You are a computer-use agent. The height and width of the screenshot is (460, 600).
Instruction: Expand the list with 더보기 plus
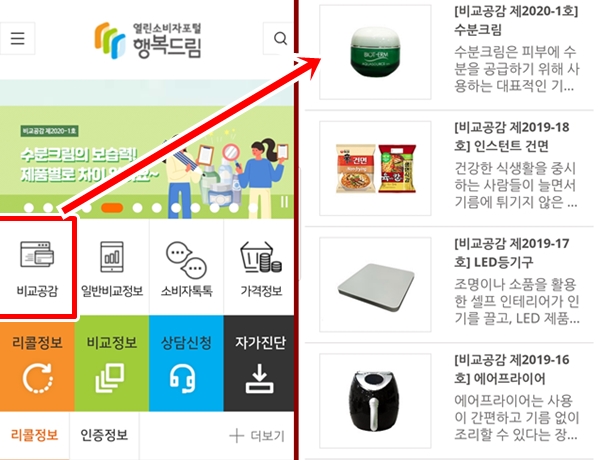[257, 436]
